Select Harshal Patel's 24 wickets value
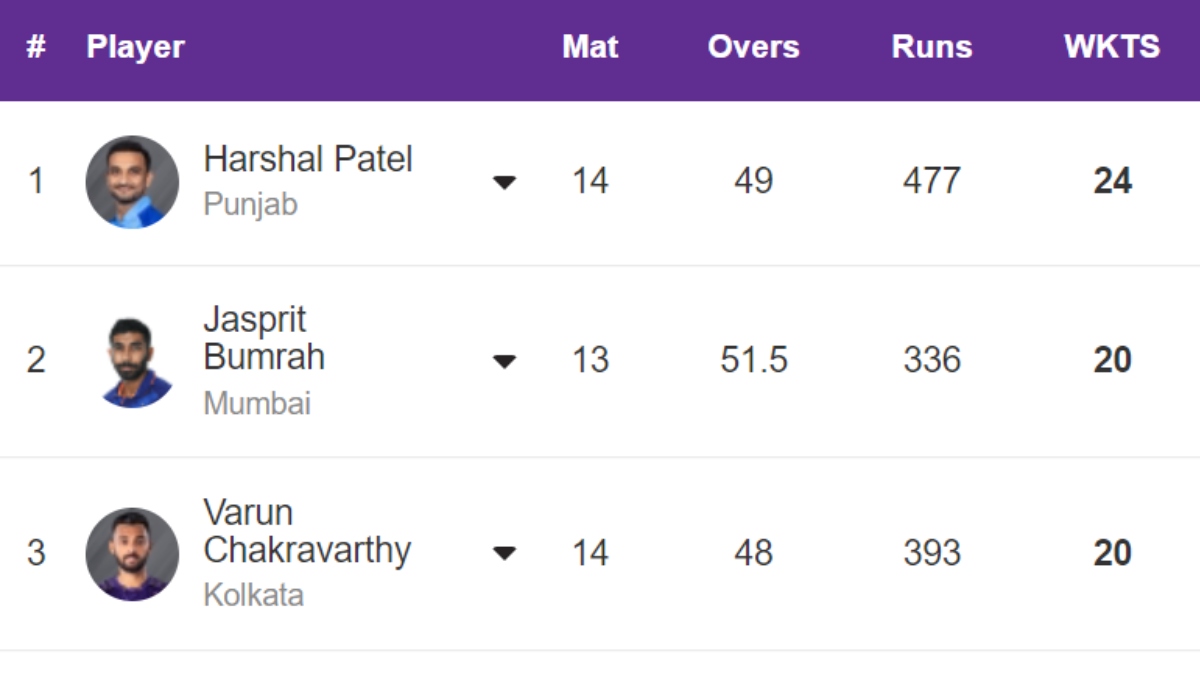Image resolution: width=1200 pixels, height=675 pixels. pos(1112,182)
